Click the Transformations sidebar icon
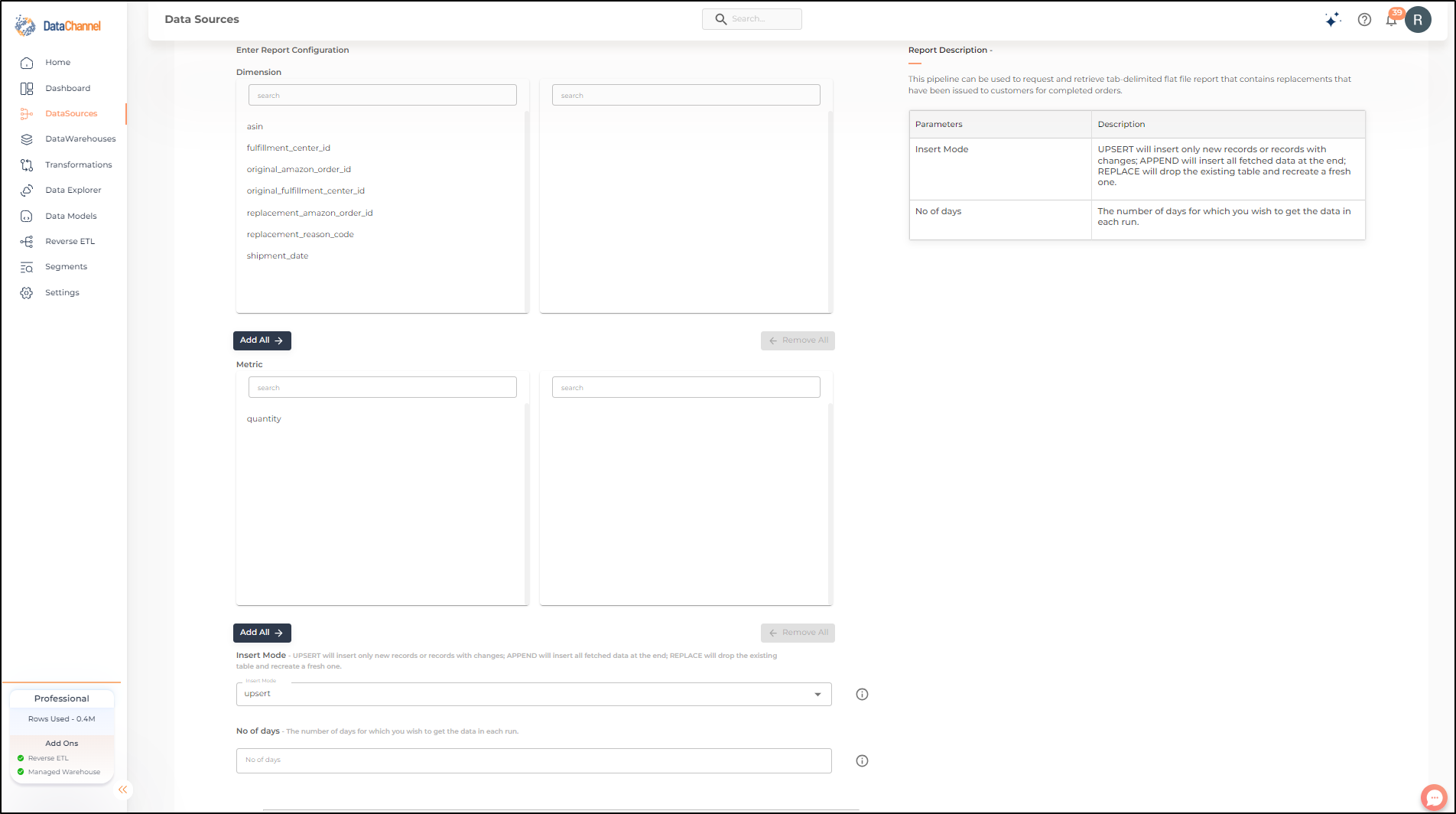Viewport: 1456px width, 814px height. point(27,165)
